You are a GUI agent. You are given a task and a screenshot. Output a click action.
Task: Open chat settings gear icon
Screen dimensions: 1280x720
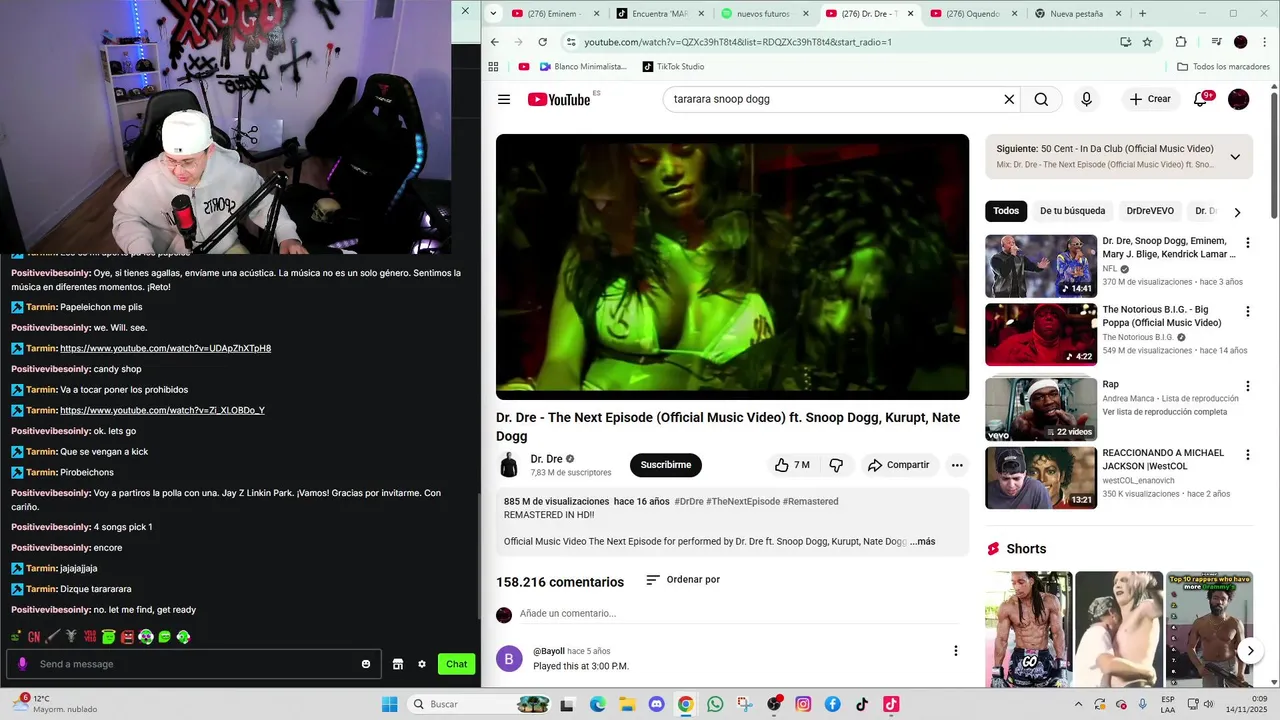click(422, 664)
